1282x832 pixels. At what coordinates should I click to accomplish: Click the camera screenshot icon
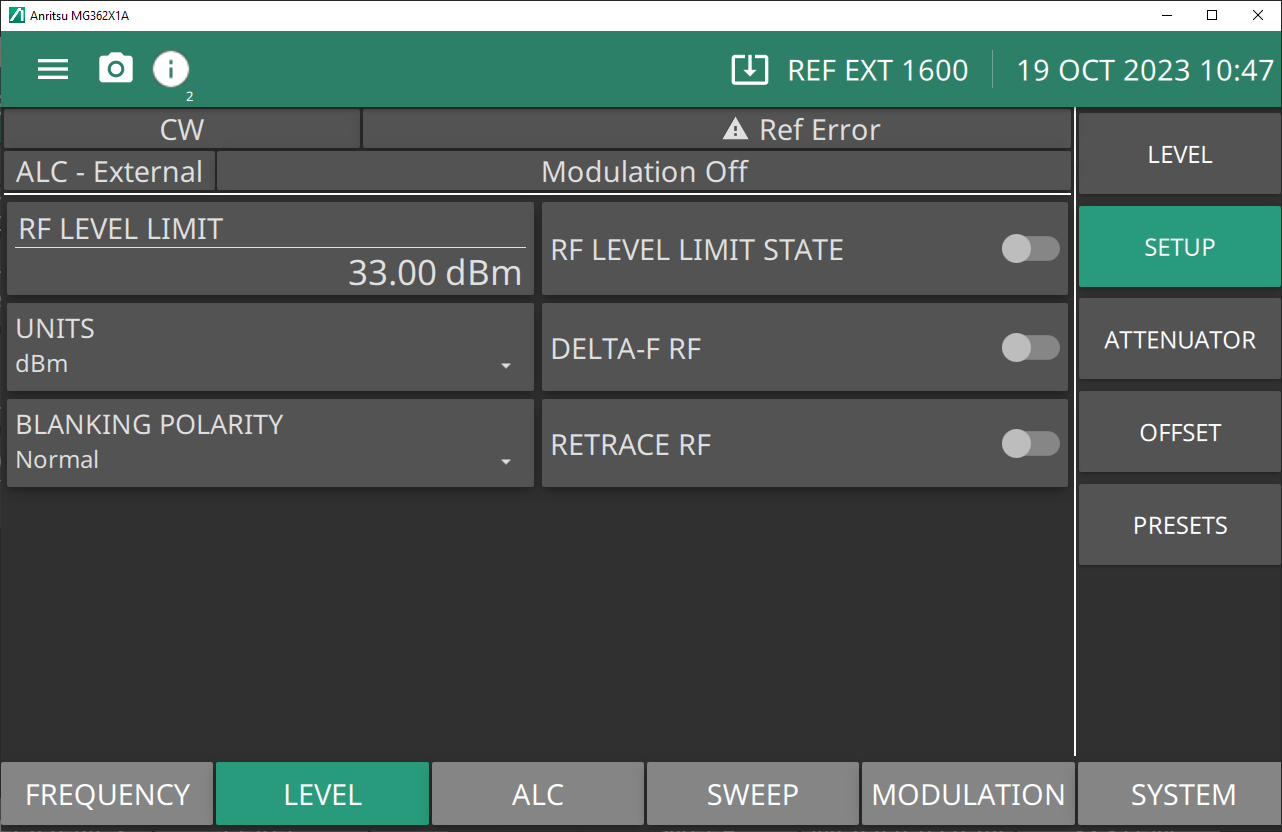point(116,69)
